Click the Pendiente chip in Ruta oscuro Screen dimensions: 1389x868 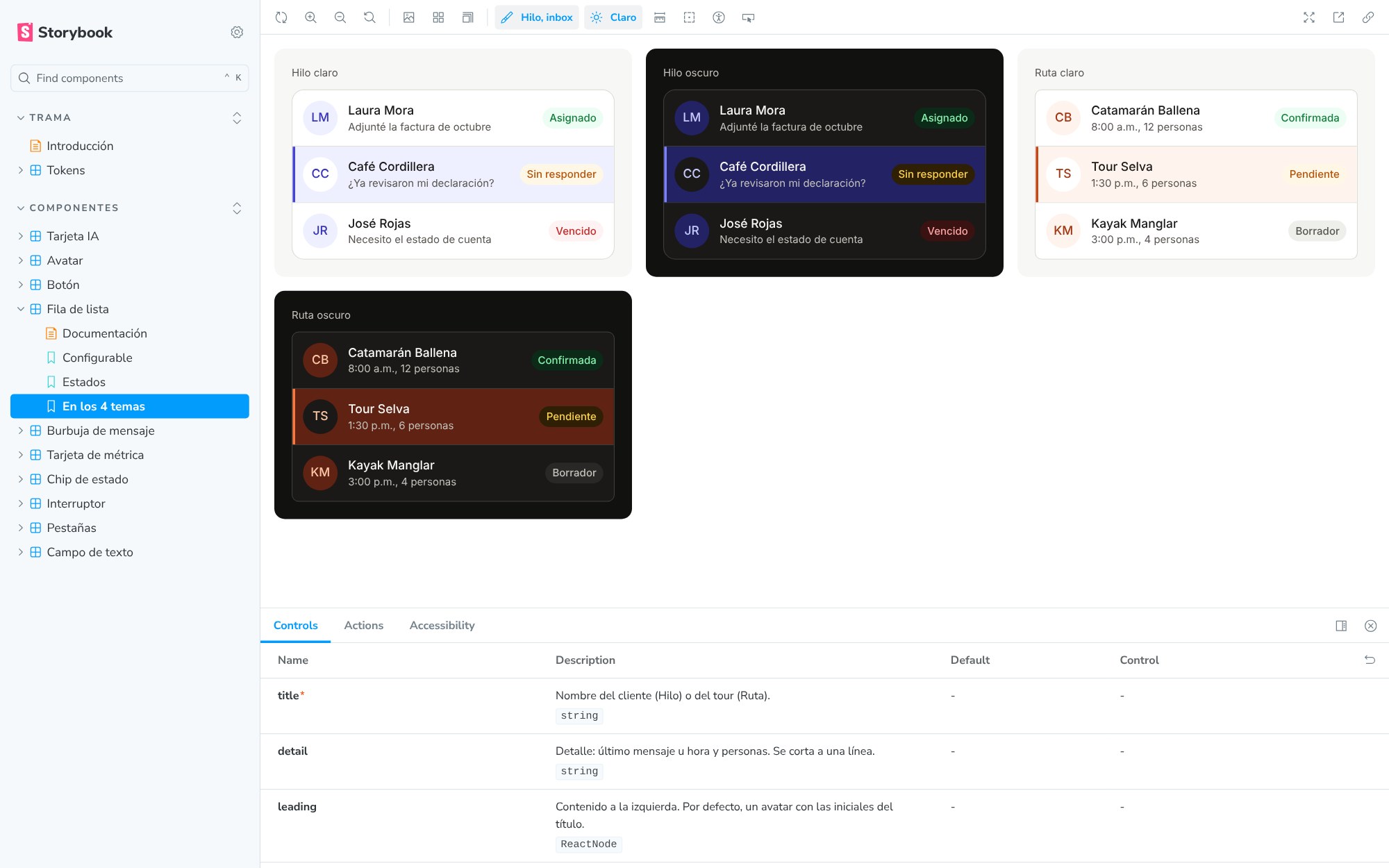click(571, 417)
